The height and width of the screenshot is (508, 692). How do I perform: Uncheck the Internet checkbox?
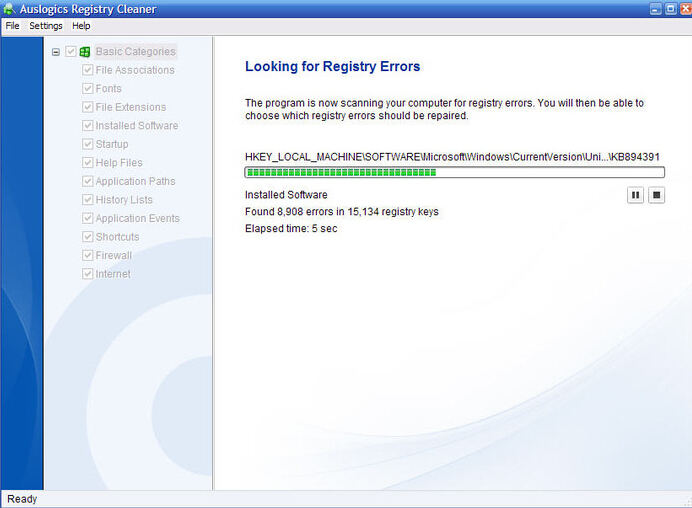(87, 274)
